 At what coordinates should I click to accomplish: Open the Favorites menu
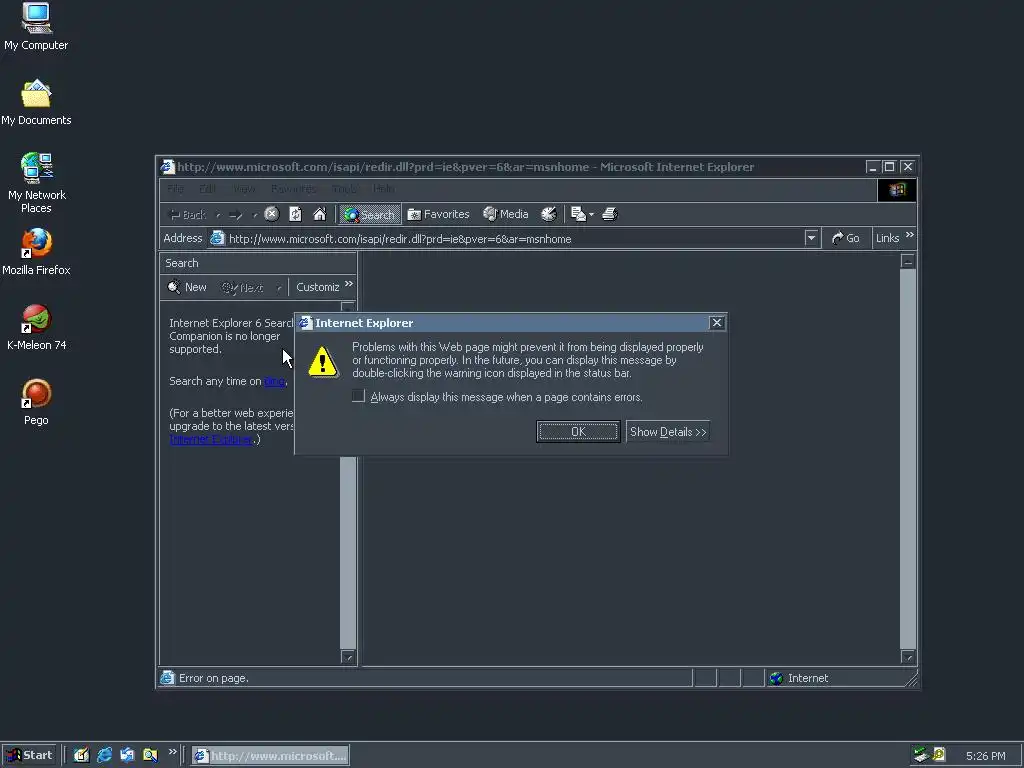tap(294, 189)
